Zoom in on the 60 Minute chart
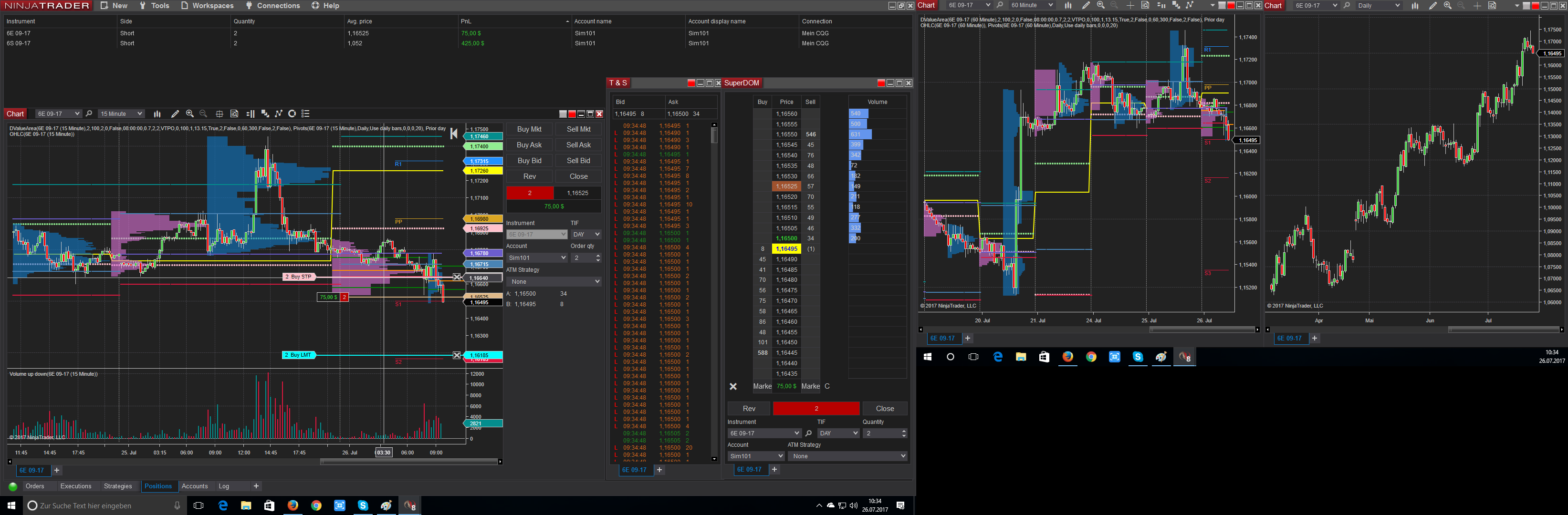The height and width of the screenshot is (515, 1568). [1100, 5]
